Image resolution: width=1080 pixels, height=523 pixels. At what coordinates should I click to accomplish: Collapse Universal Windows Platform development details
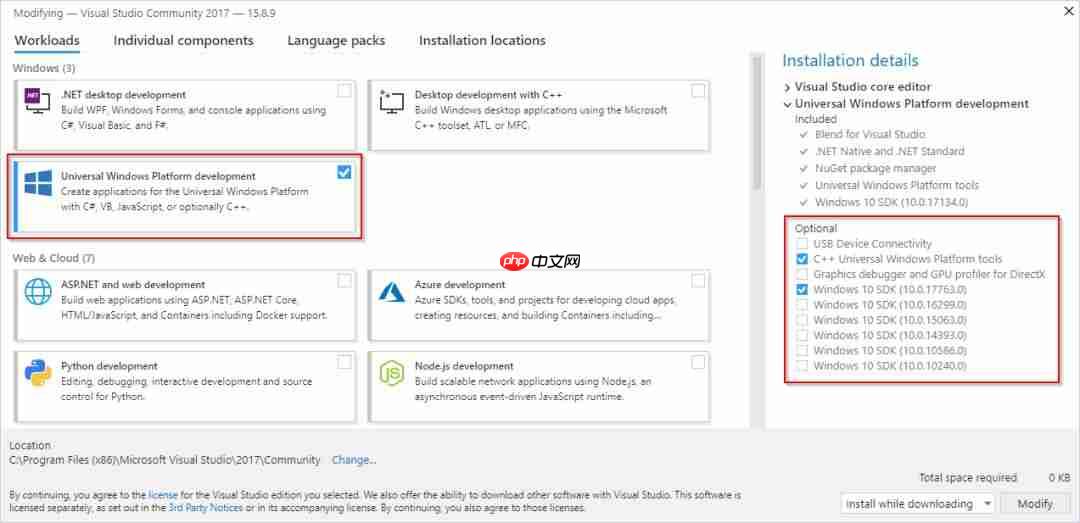[x=787, y=104]
